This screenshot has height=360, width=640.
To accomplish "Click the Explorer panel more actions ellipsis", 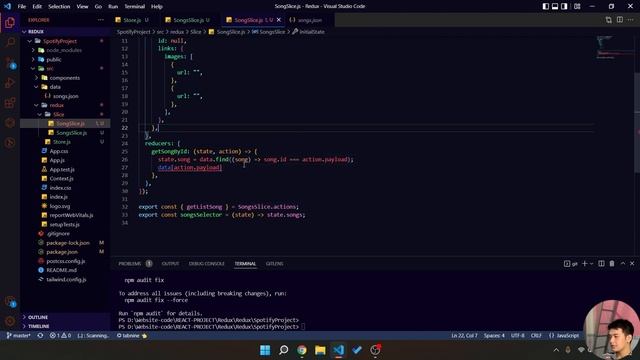I will coord(100,20).
